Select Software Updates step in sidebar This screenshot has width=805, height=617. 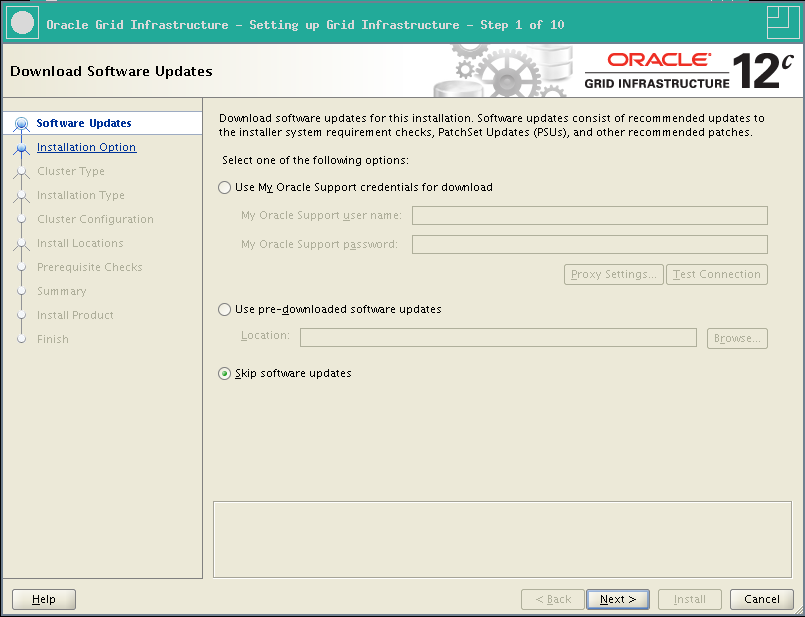(84, 123)
